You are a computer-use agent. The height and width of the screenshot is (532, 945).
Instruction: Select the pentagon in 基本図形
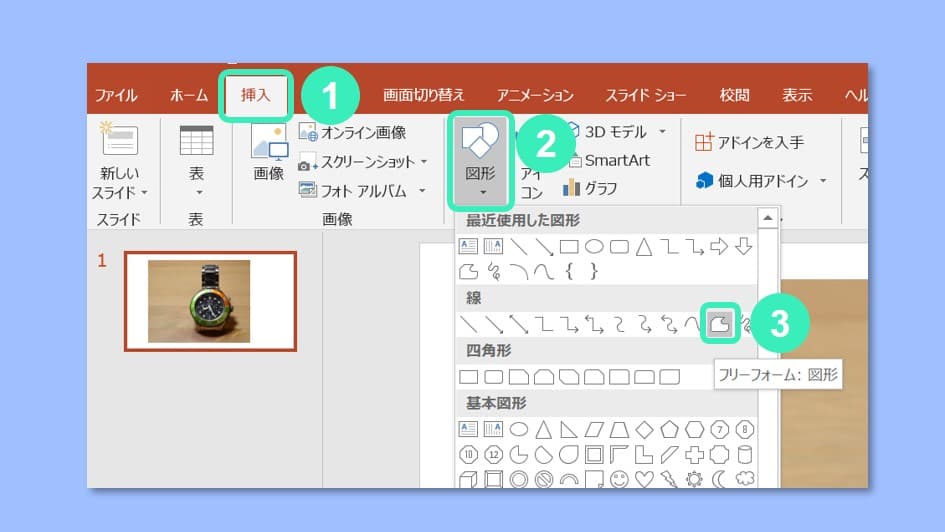[670, 430]
